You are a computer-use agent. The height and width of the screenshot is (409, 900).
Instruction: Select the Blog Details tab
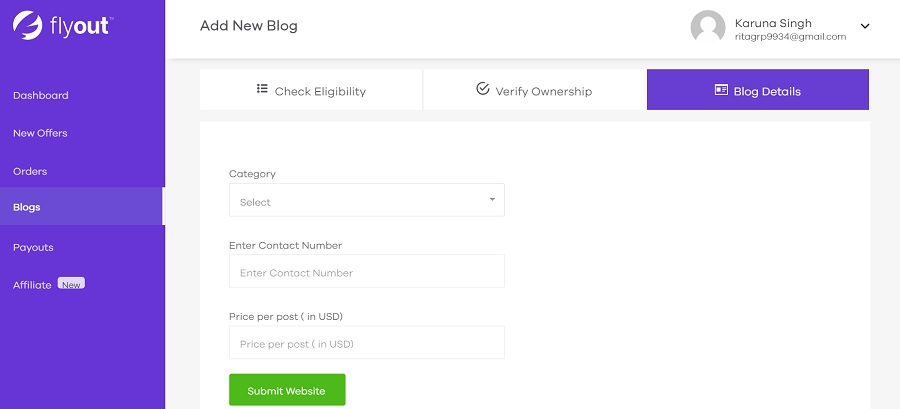tap(757, 90)
